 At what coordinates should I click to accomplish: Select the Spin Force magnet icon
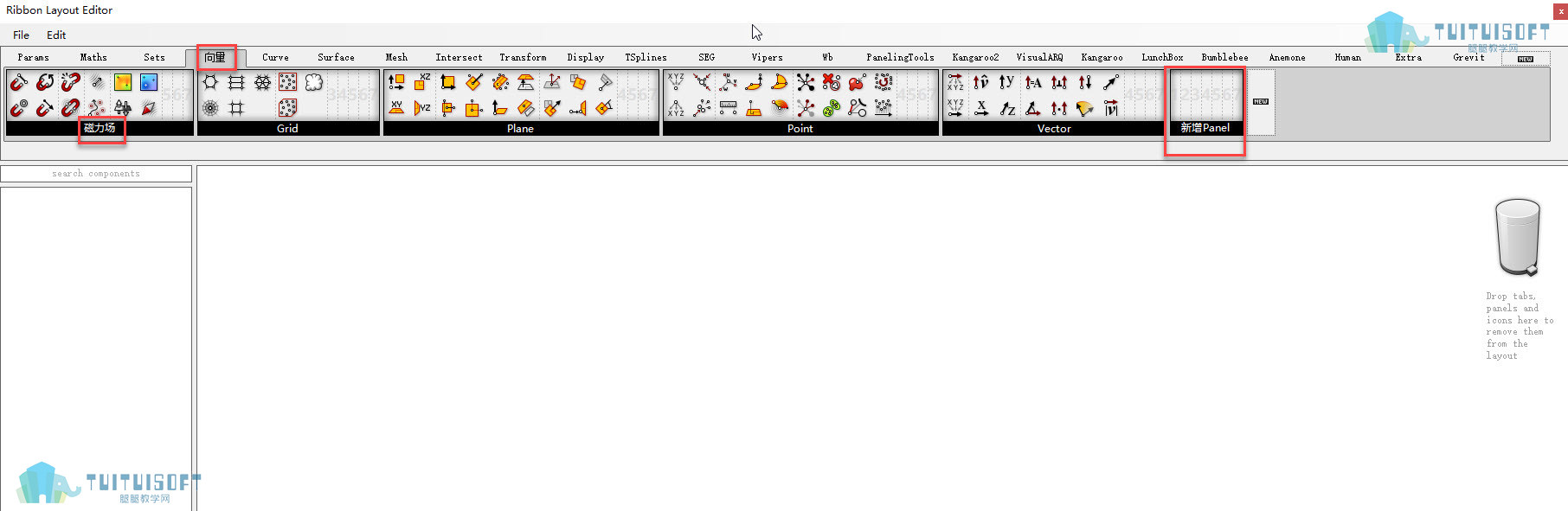[45, 82]
